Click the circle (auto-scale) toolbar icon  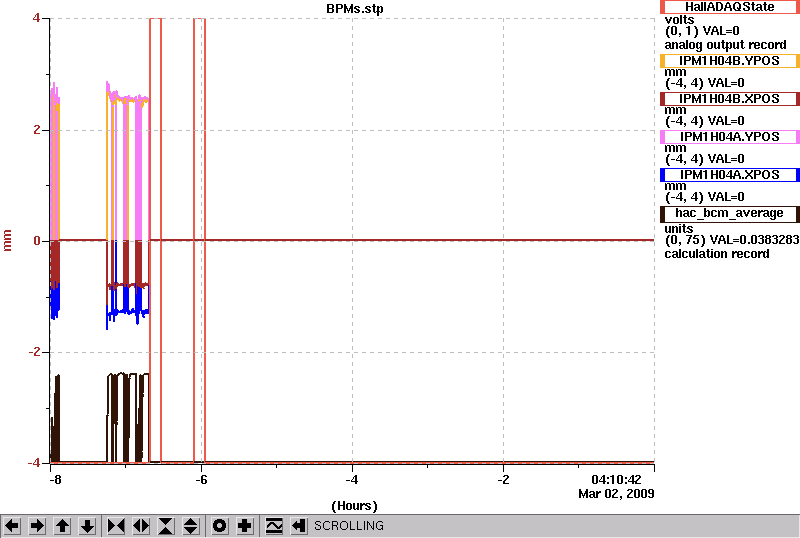coord(220,526)
